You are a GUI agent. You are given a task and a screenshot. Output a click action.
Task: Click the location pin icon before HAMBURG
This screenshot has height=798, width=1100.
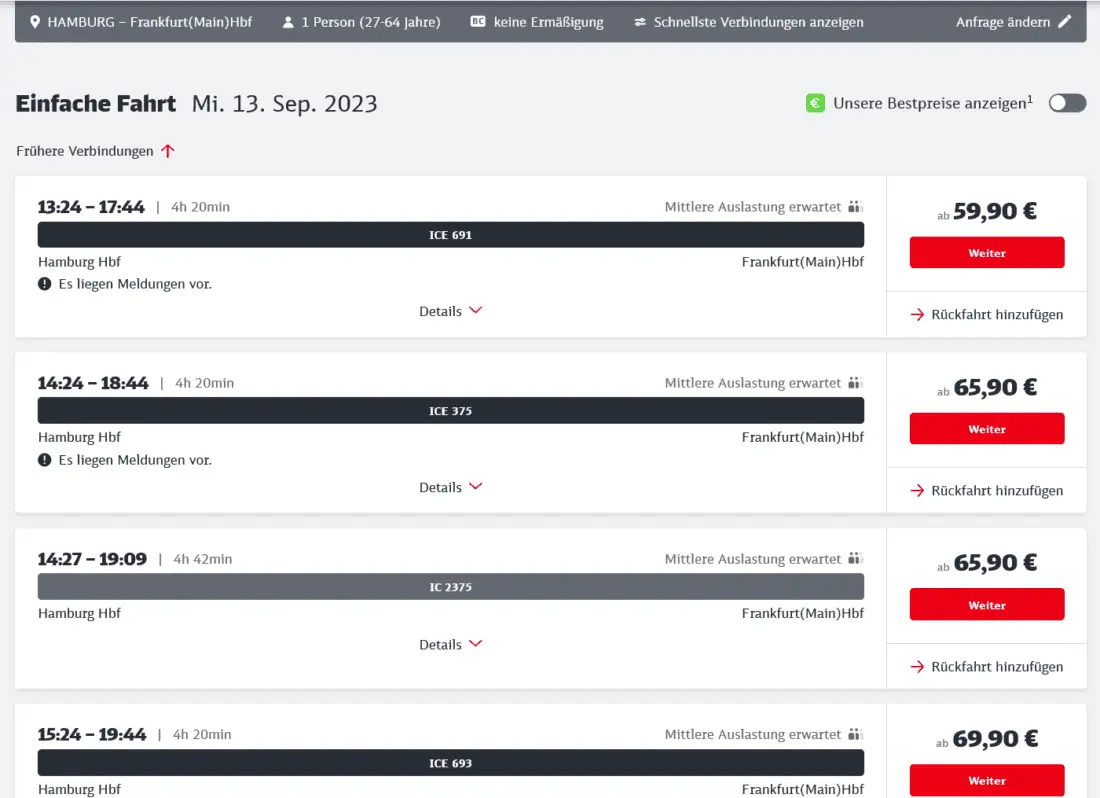click(34, 21)
